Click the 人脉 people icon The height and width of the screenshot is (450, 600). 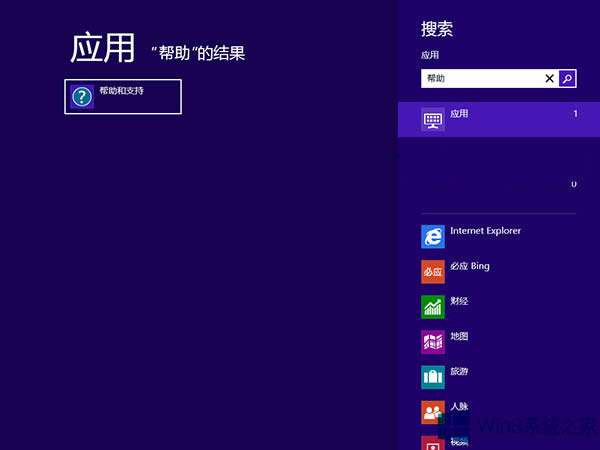point(432,411)
